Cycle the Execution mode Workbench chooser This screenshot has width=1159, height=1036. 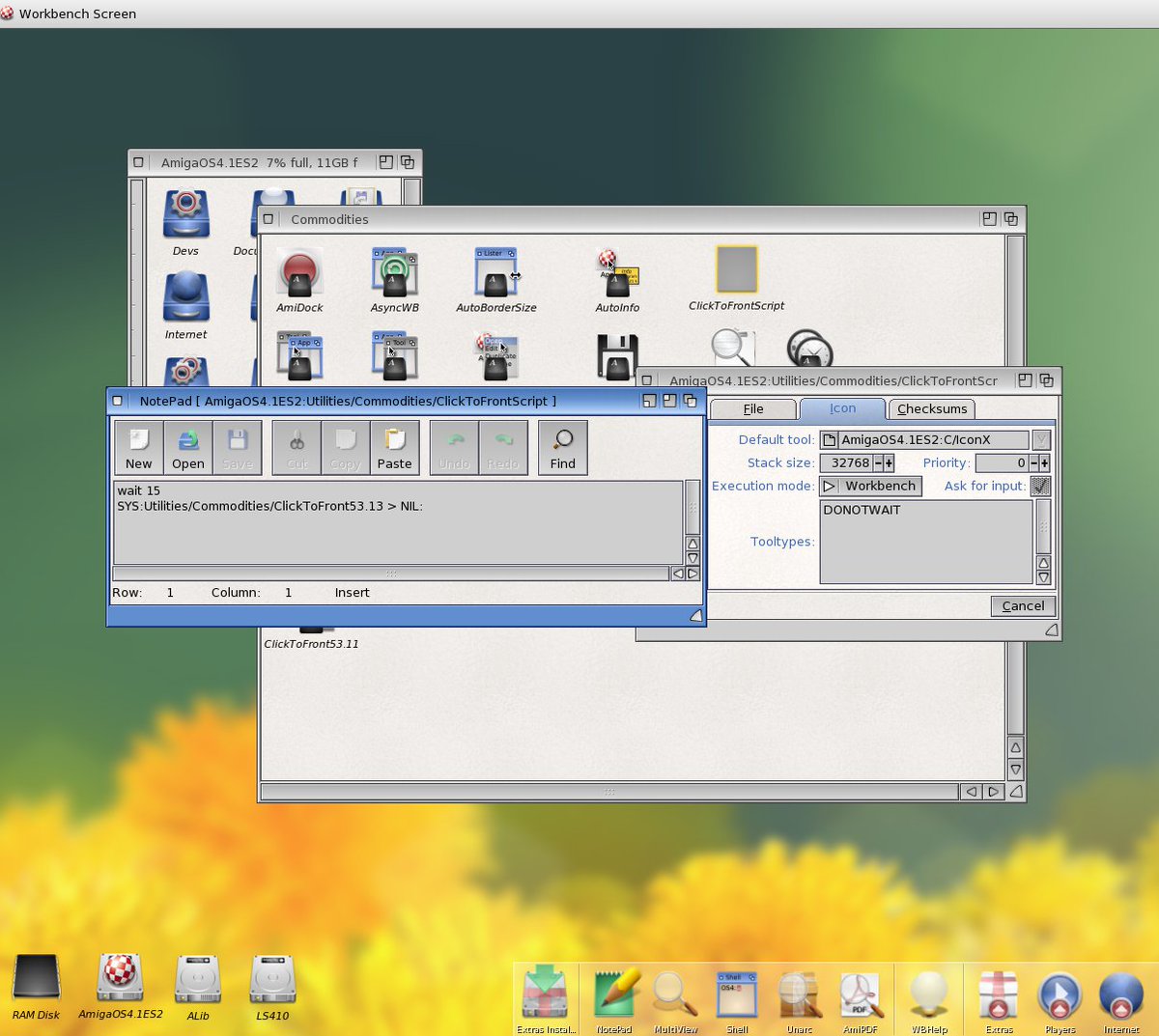870,486
